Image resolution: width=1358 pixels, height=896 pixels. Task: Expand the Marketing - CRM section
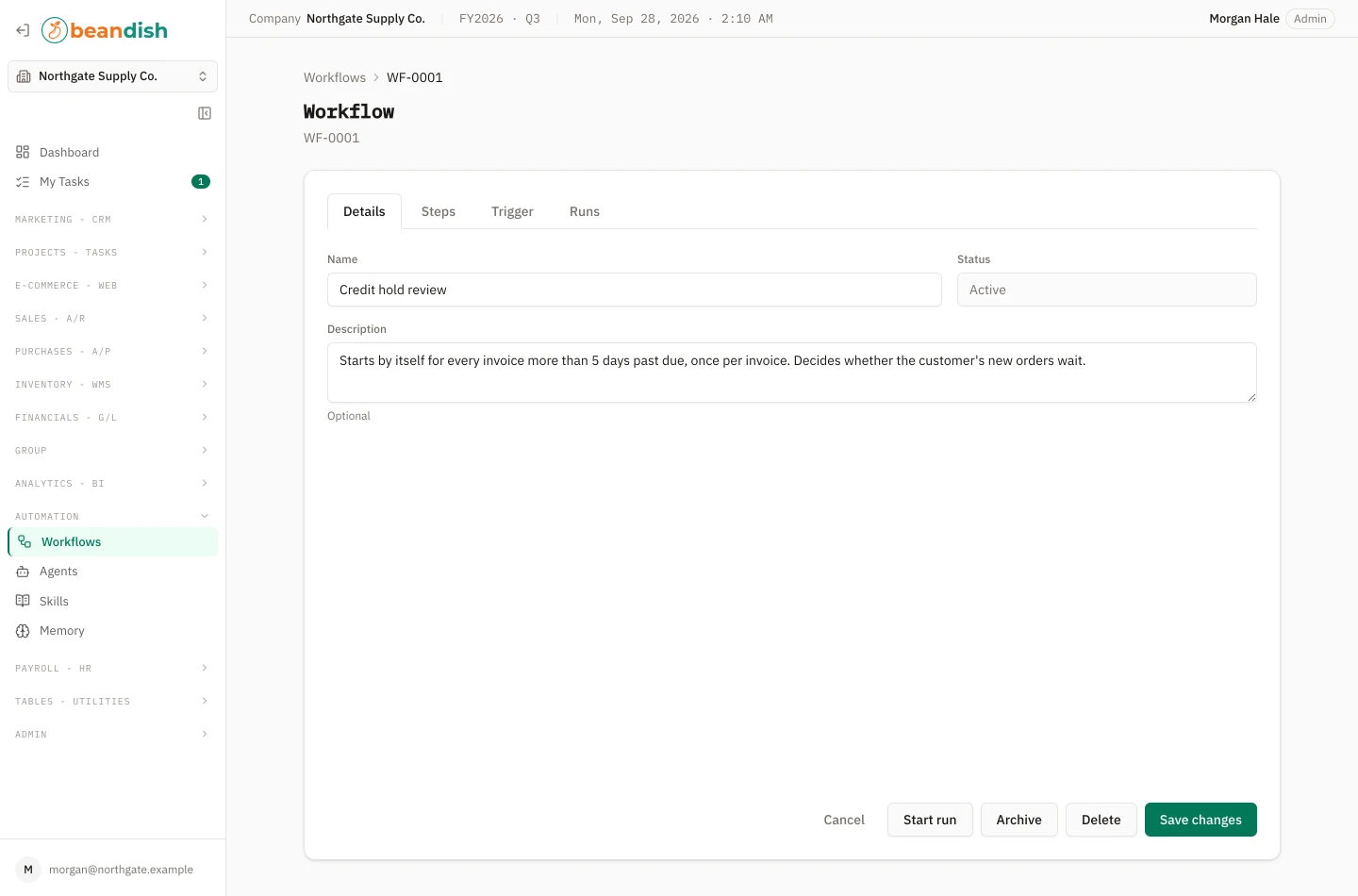click(112, 220)
